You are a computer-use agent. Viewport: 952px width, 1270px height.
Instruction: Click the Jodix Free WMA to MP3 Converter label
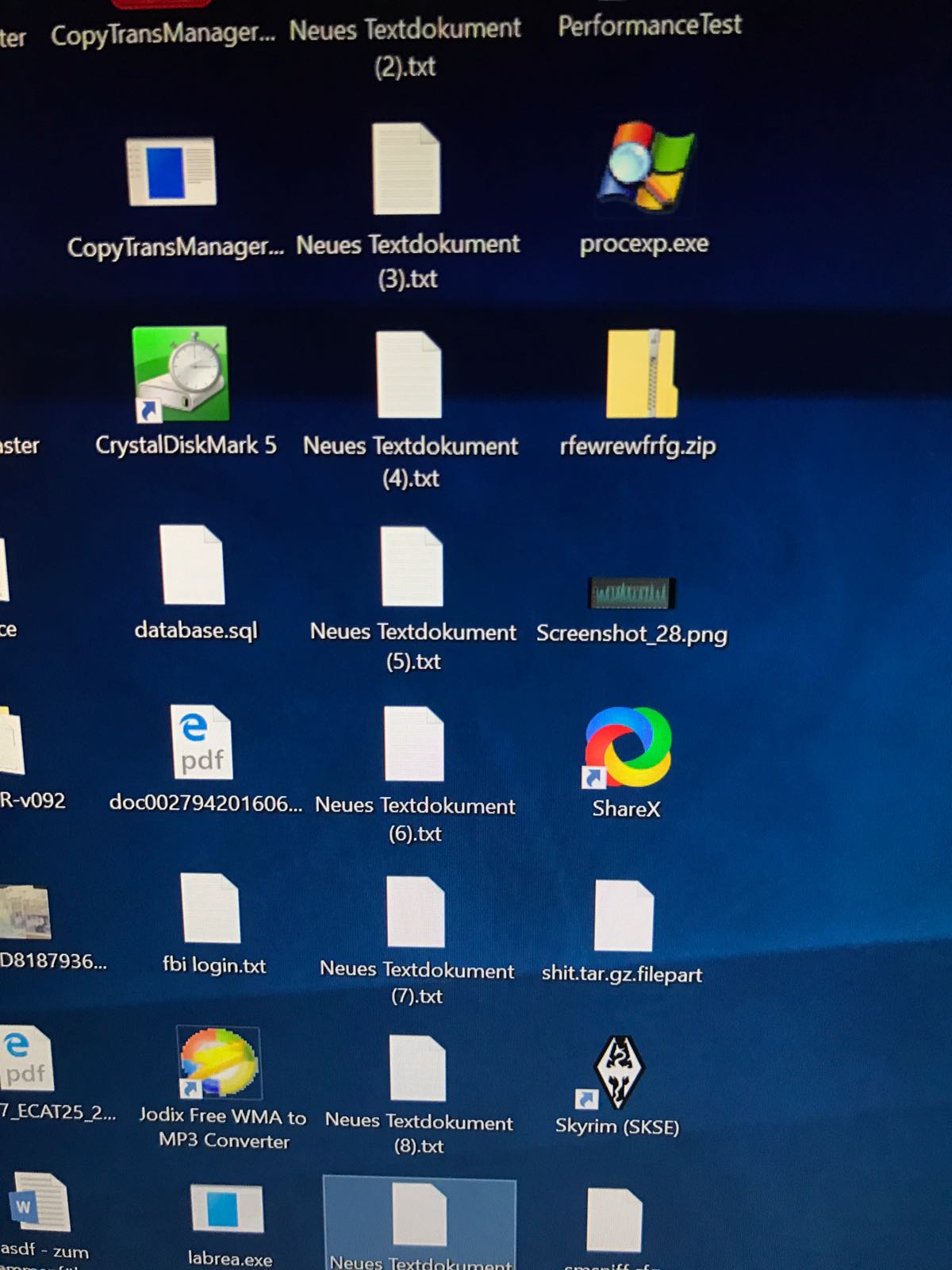(223, 1129)
